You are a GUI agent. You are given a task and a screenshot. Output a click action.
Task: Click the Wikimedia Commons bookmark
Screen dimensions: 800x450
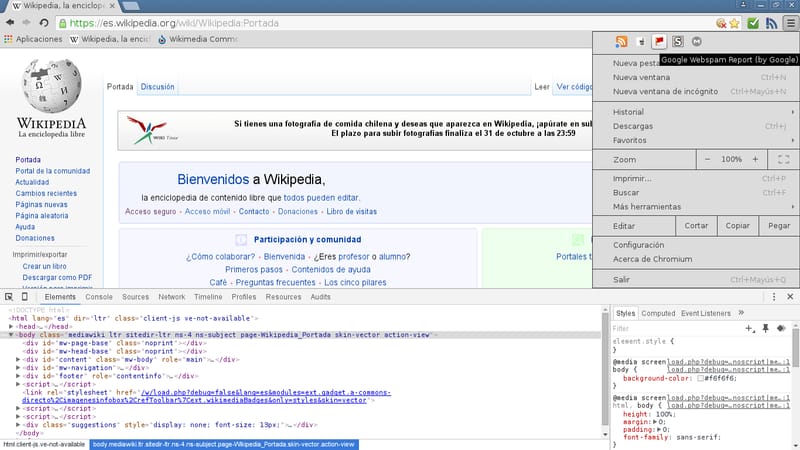click(198, 39)
